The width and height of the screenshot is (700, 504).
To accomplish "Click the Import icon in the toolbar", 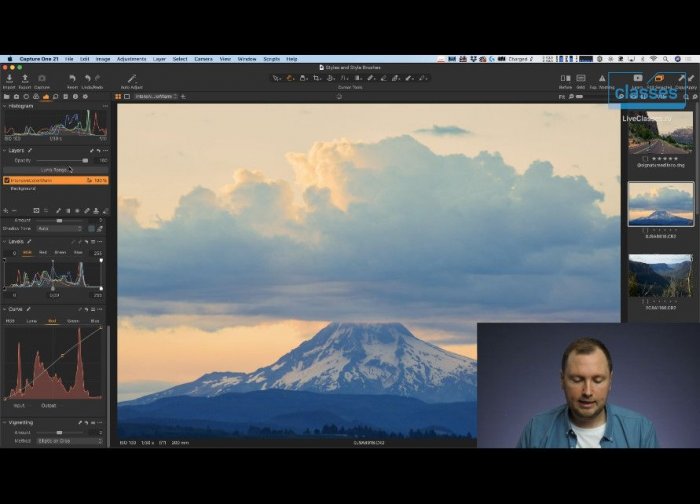I will (x=9, y=78).
